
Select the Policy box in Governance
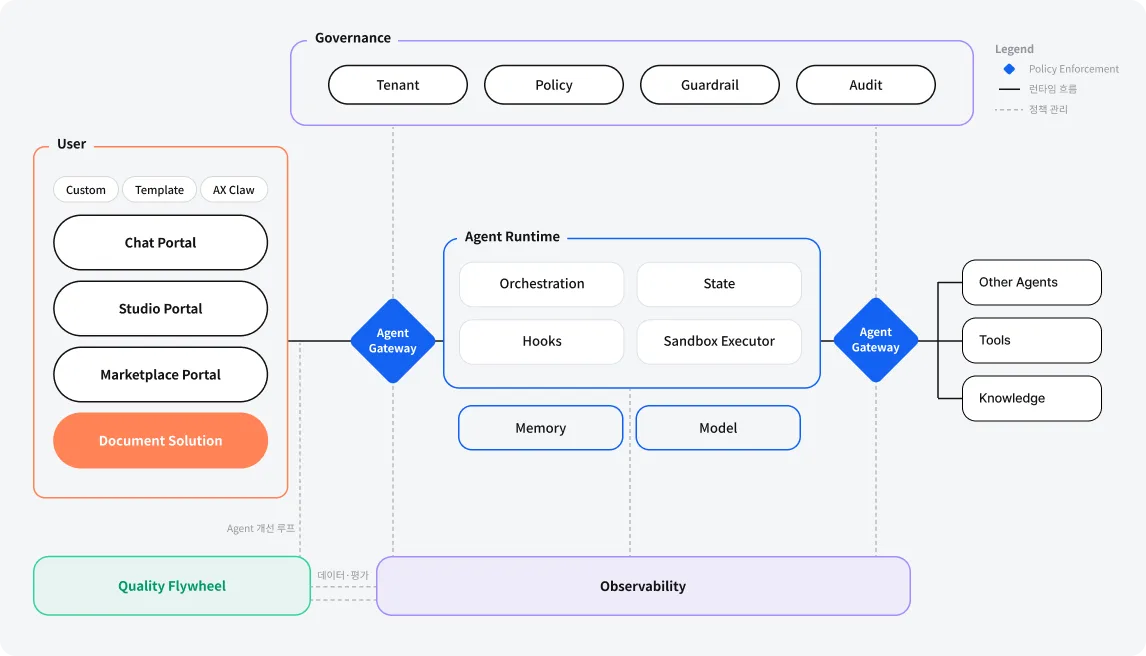pyautogui.click(x=553, y=85)
